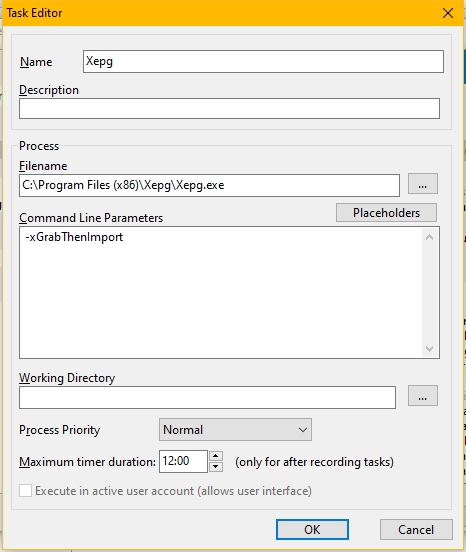Click the parameters scrollbar up arrow
This screenshot has width=466, height=552.
click(x=429, y=238)
